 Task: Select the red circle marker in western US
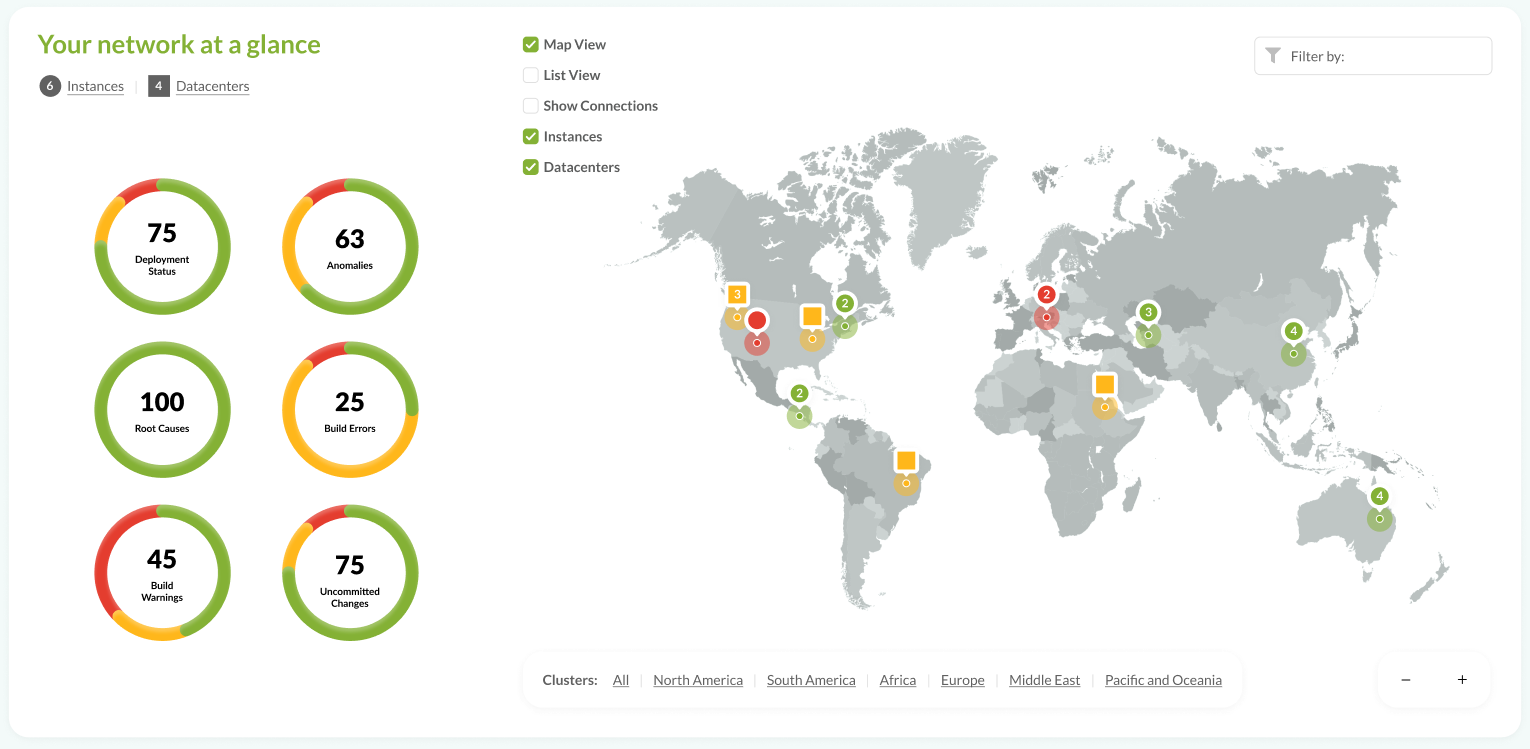tap(757, 321)
